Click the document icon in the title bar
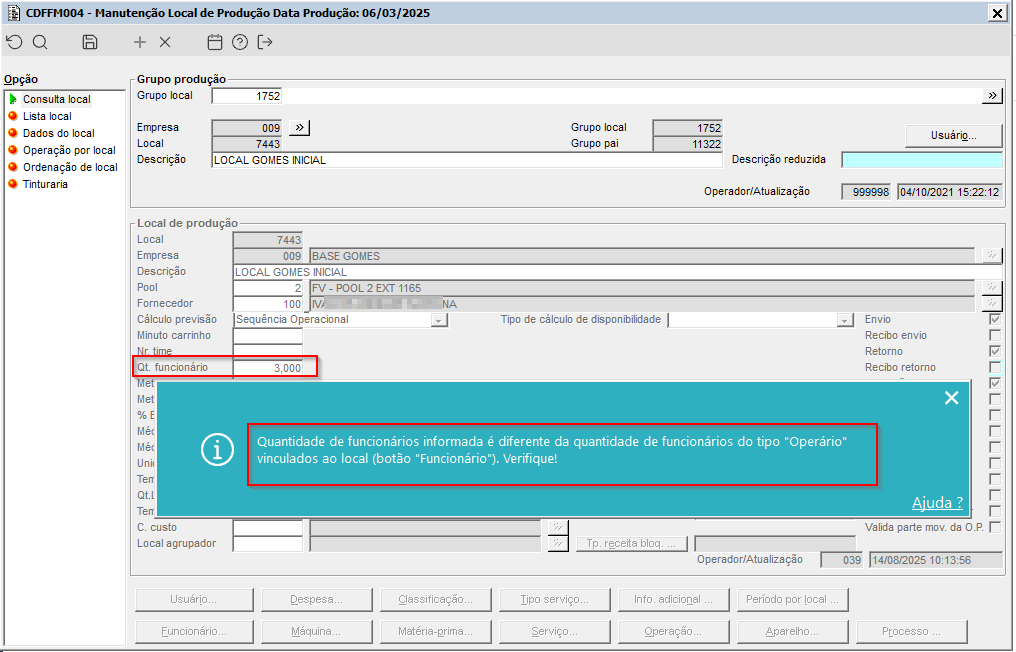This screenshot has width=1016, height=652. [13, 12]
